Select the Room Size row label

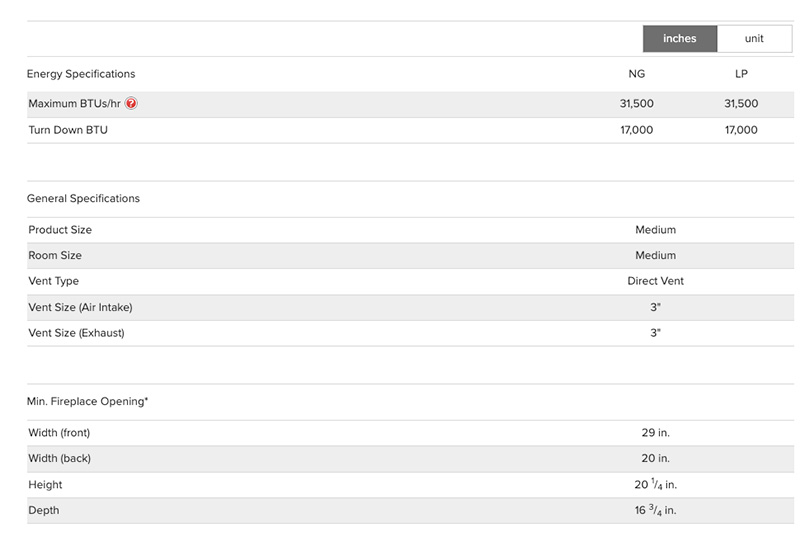point(55,256)
